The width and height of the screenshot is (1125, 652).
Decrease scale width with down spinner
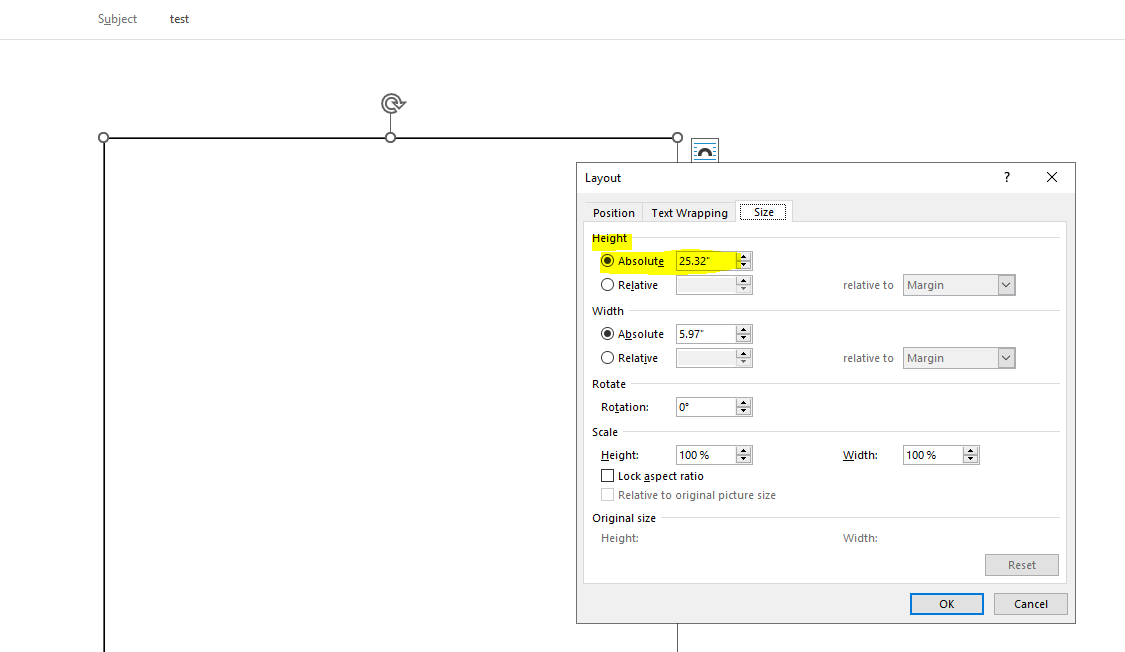pos(971,460)
